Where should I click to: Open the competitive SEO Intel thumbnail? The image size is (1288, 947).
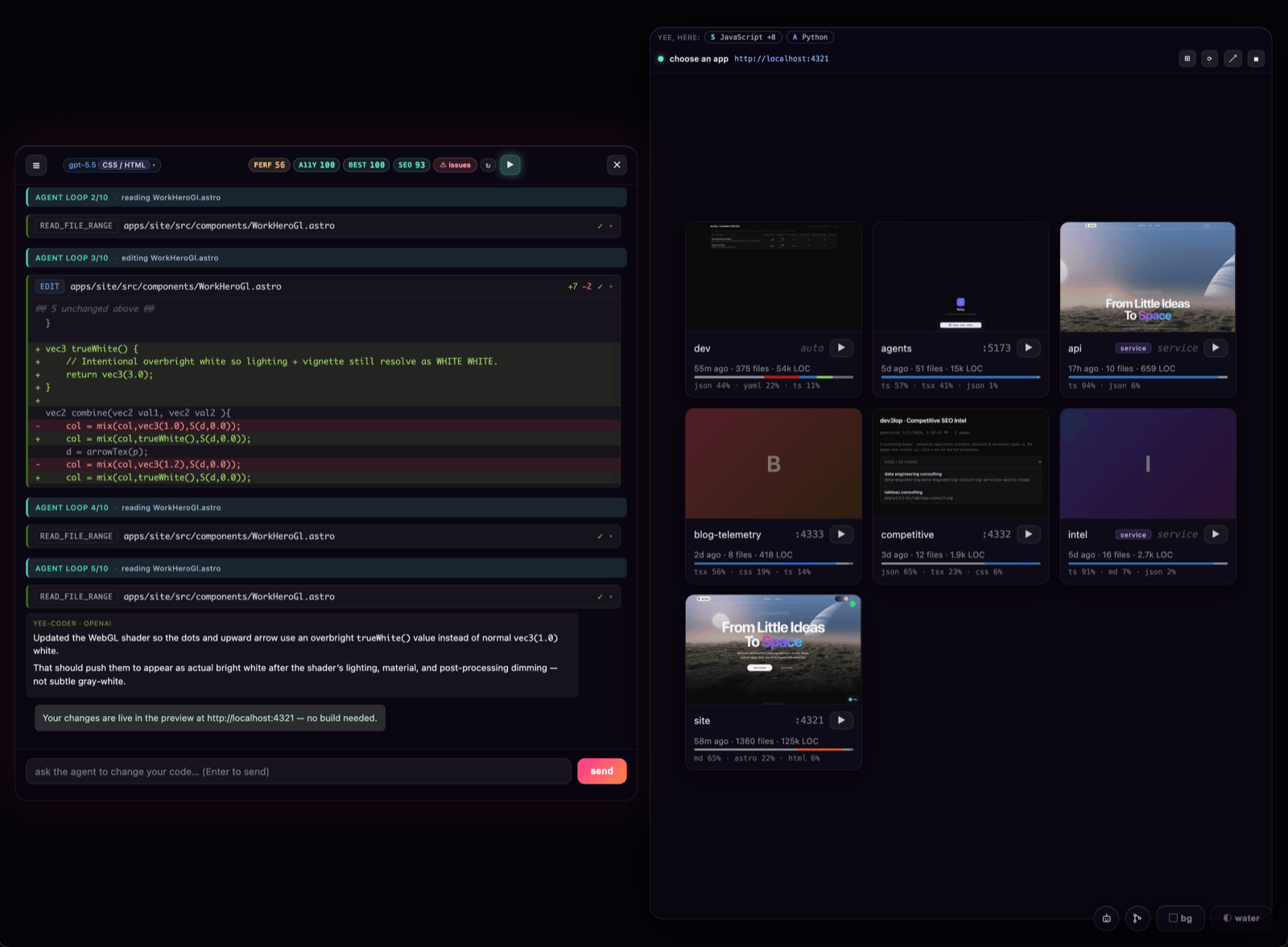click(x=960, y=463)
